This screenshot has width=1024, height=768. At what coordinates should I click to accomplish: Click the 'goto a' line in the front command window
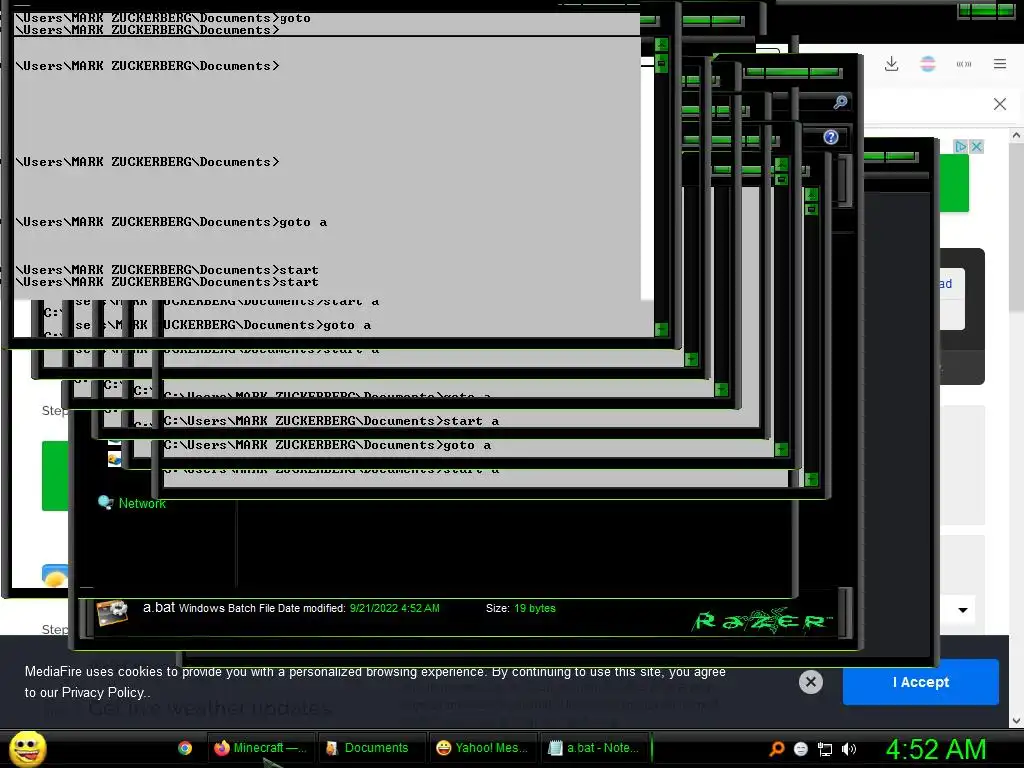171,222
